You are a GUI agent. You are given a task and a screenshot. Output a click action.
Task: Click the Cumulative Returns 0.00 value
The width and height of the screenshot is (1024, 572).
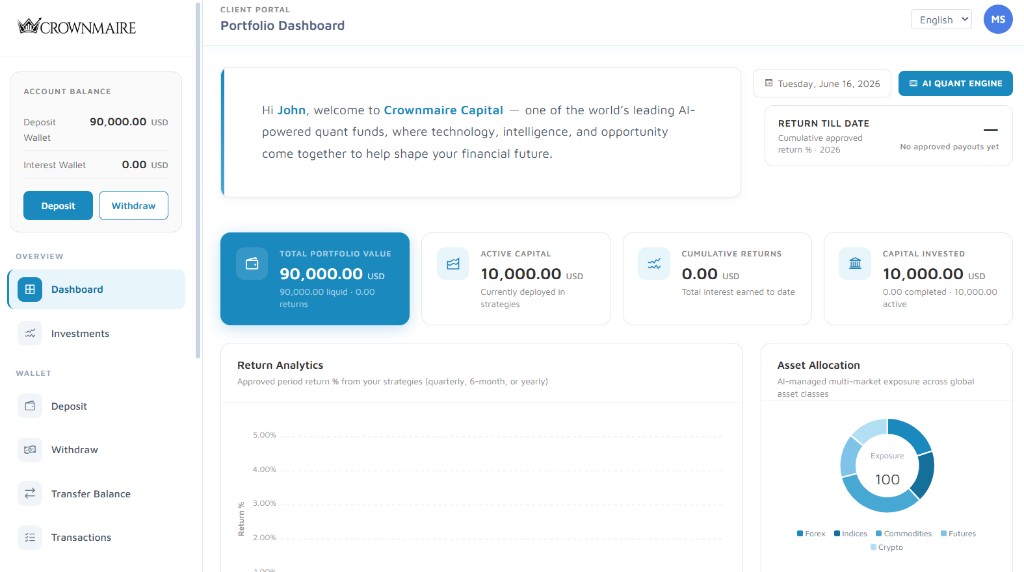[699, 274]
